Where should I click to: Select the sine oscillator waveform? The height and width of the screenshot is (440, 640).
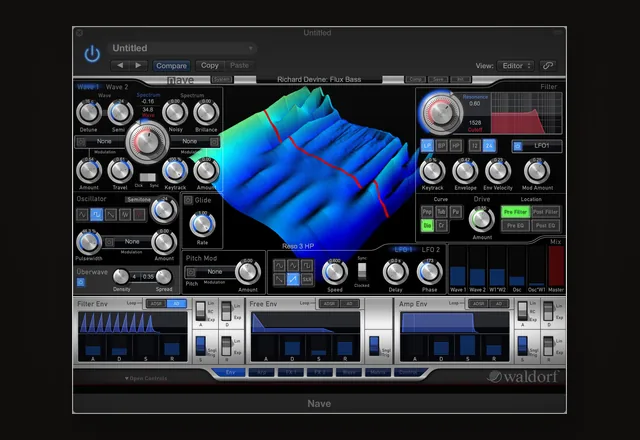[x=82, y=214]
